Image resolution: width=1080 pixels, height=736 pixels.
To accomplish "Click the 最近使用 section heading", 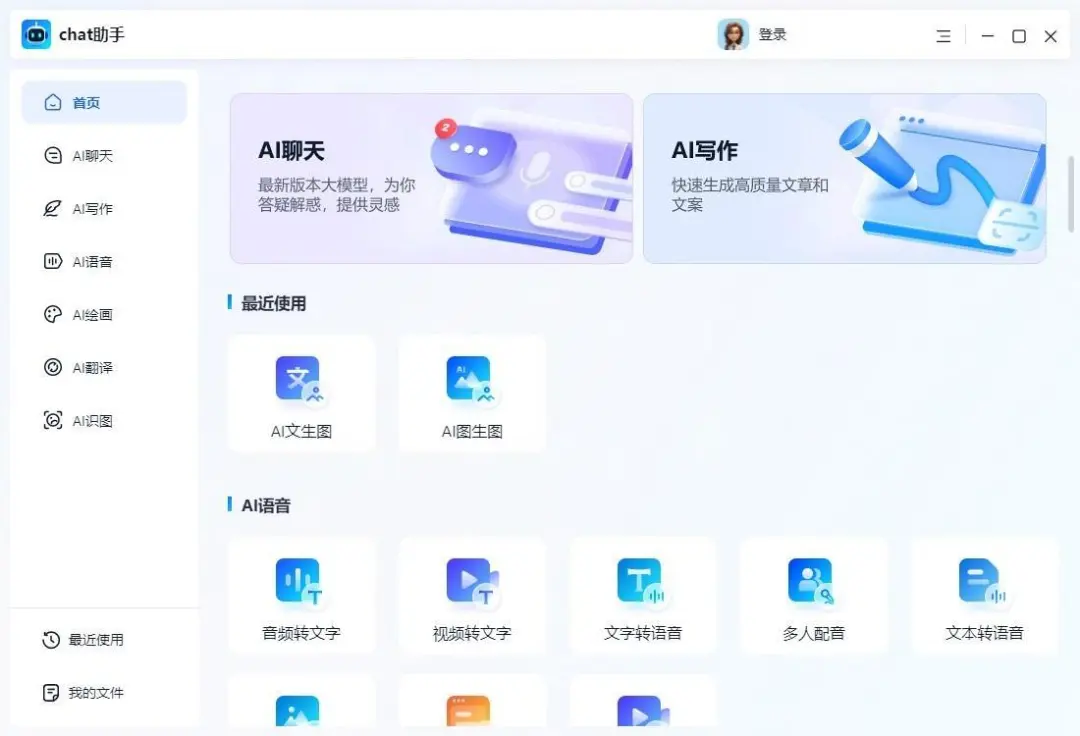I will (x=273, y=304).
